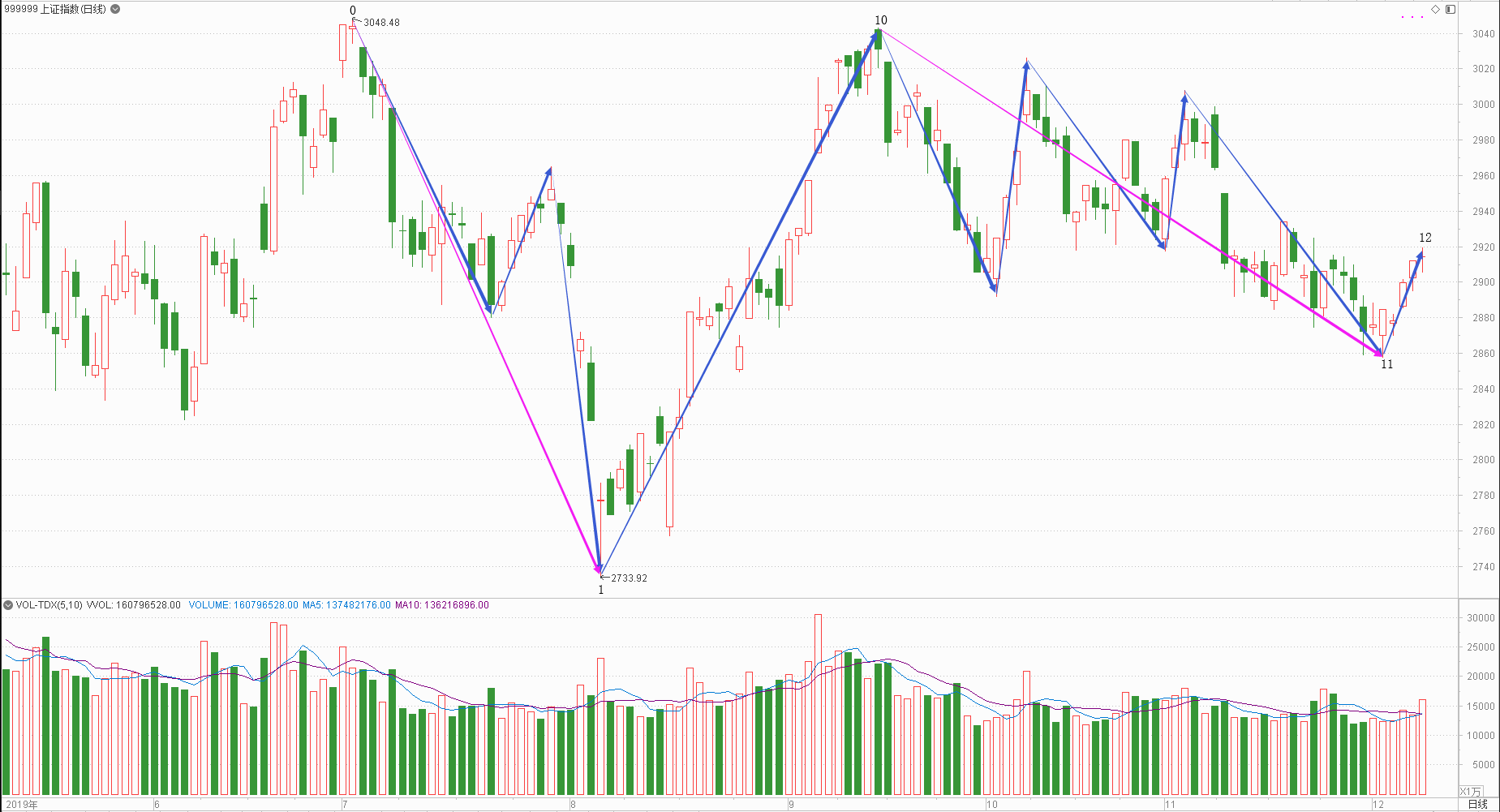Click the diamond marker icon top right

(1435, 9)
